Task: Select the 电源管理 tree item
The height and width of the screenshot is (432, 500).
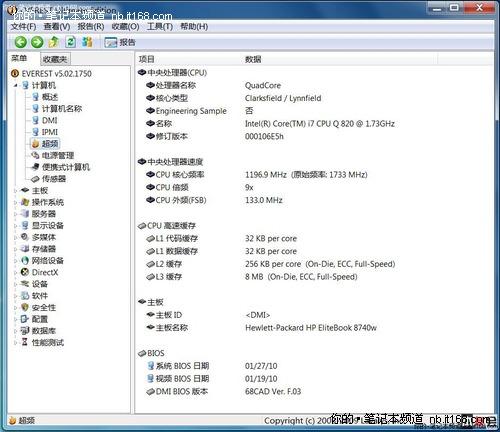Action: (57, 155)
